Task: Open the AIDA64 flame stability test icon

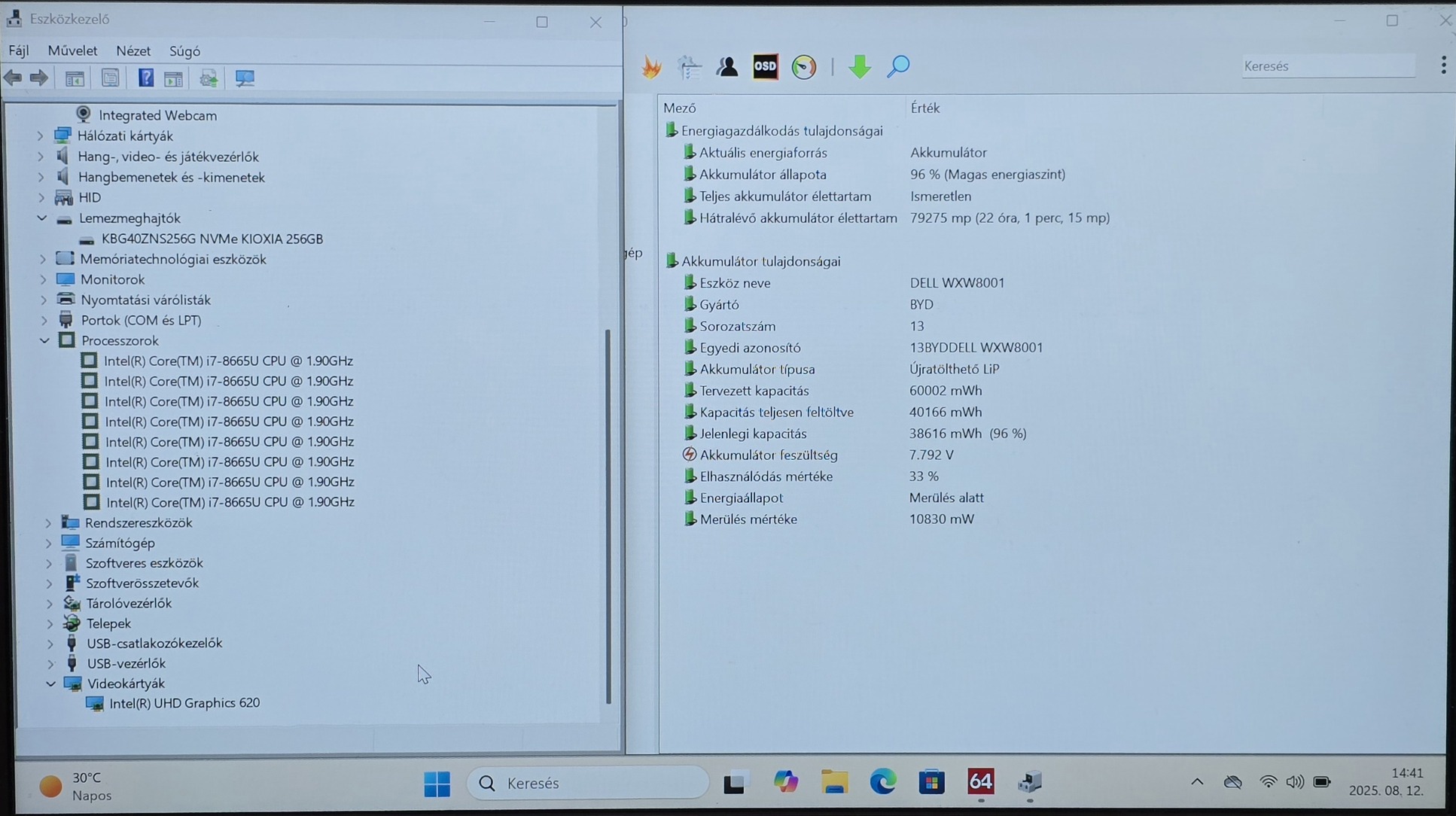Action: click(651, 67)
